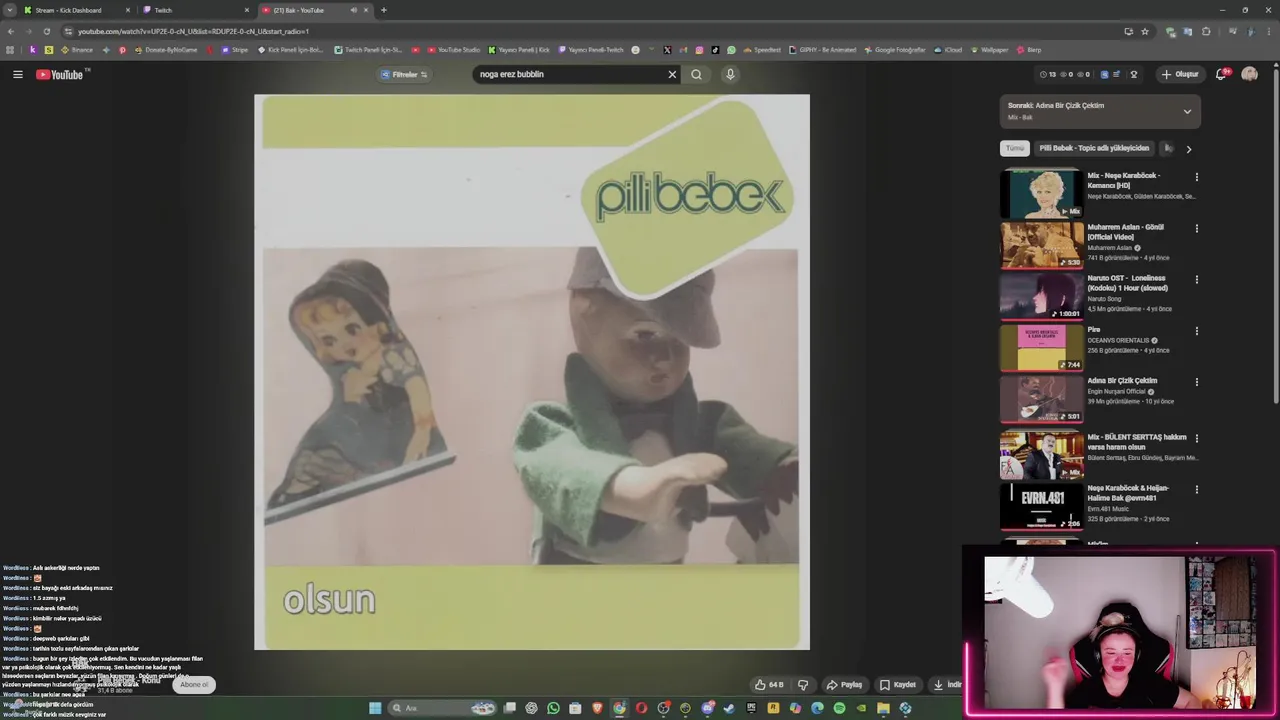Viewport: 1280px width, 720px height.
Task: Open the 'Google Fotoğraflar' bookmark
Action: [895, 50]
